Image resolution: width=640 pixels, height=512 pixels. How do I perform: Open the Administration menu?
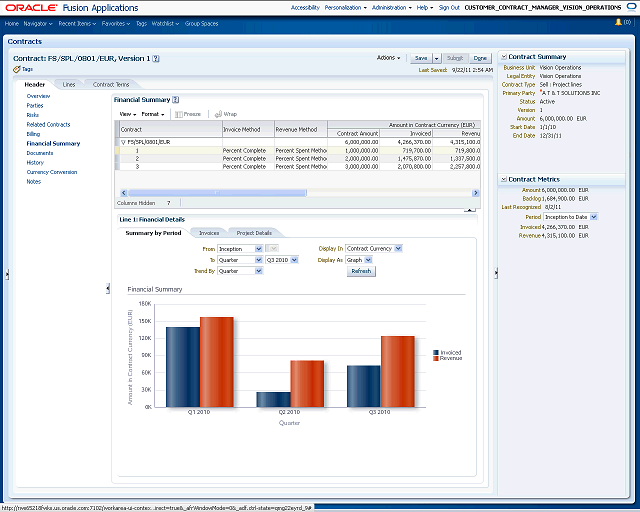[x=391, y=7]
